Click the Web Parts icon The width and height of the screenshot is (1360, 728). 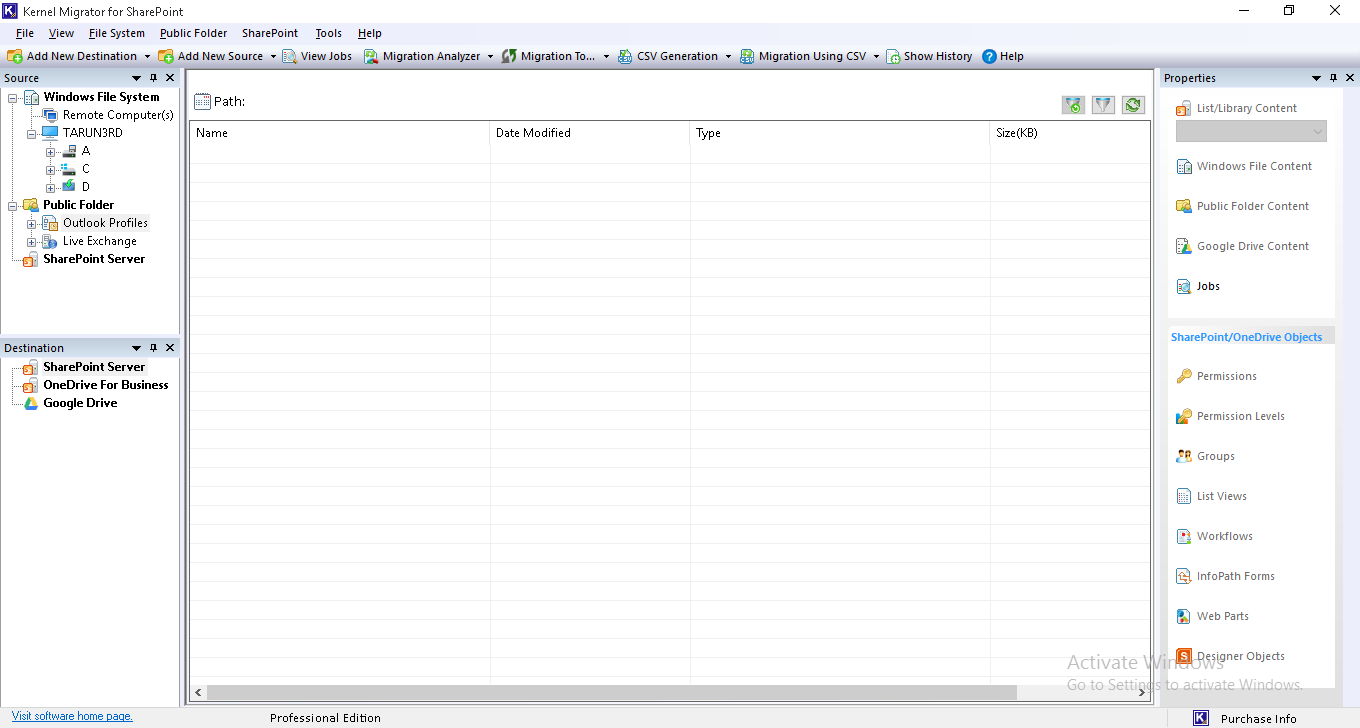click(x=1184, y=616)
